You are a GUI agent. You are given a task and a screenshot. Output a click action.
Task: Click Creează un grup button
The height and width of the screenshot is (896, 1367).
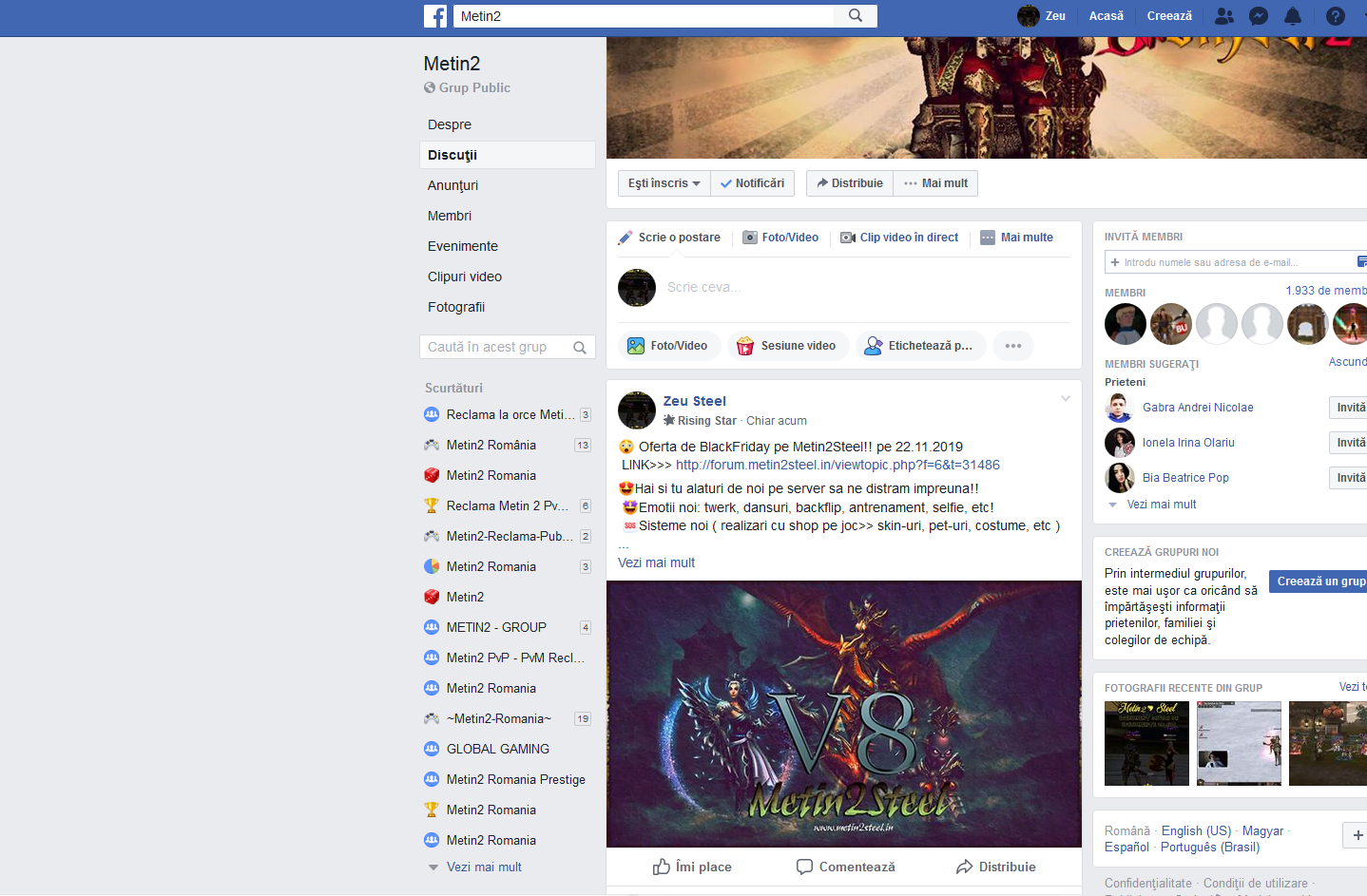click(1319, 581)
